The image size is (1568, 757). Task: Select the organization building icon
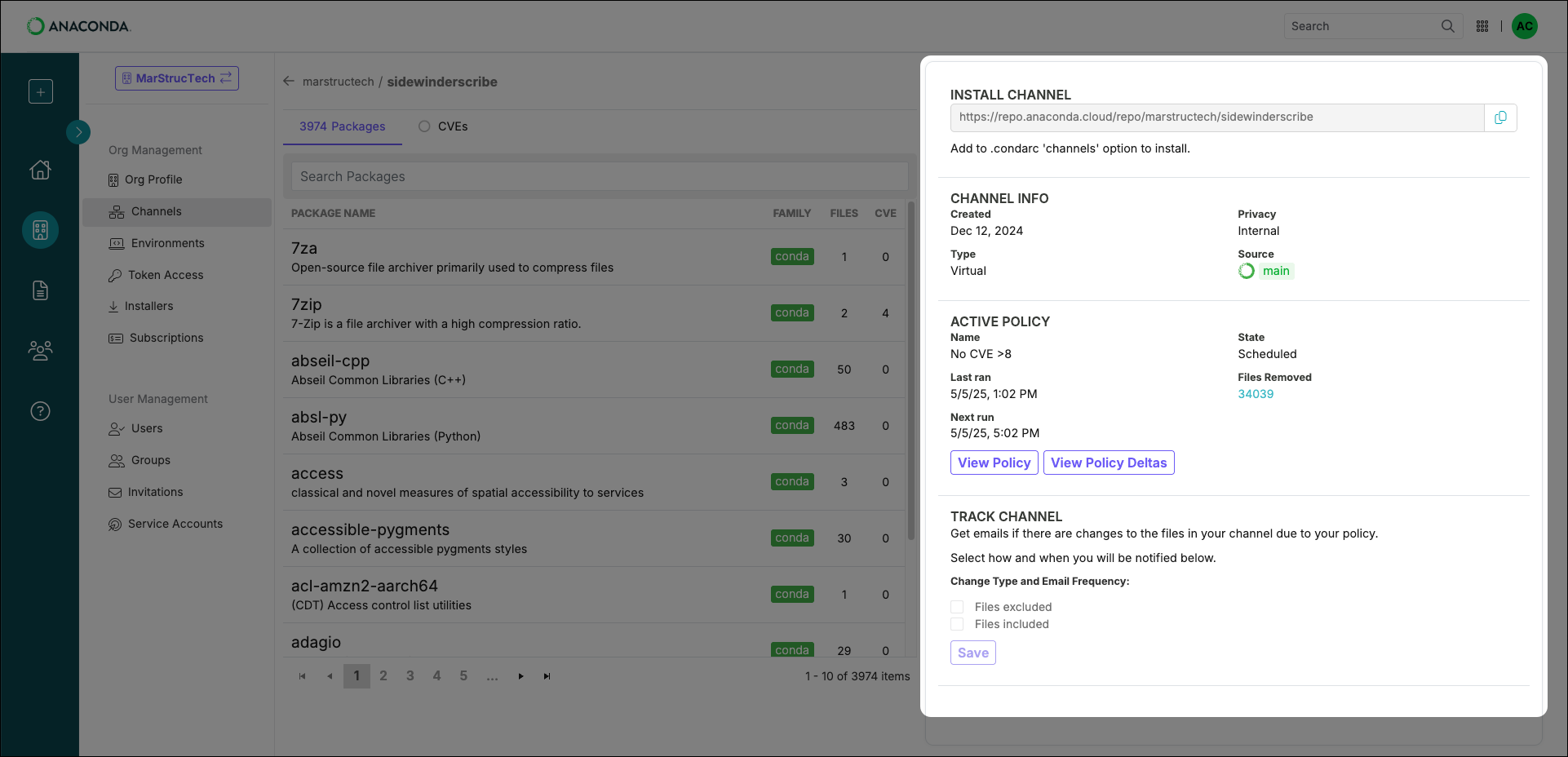(x=40, y=230)
